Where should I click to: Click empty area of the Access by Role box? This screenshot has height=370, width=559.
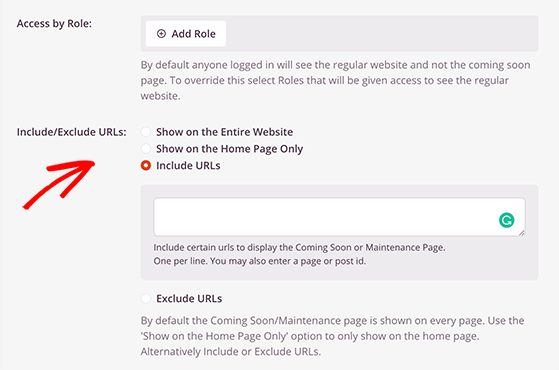tap(381, 34)
